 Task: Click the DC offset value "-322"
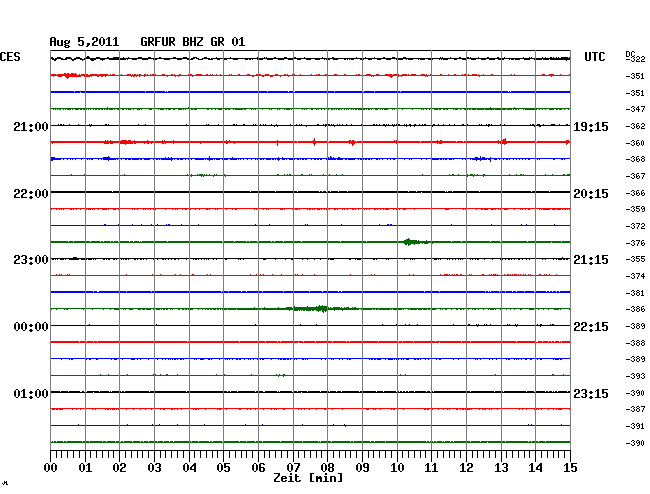637,59
